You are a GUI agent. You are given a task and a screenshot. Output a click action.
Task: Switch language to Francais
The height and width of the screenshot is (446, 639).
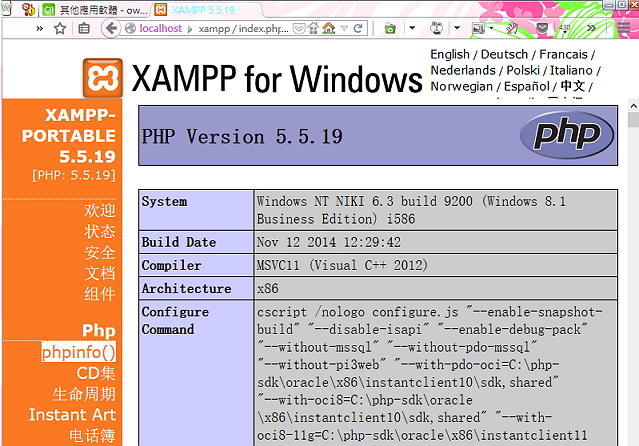coord(563,54)
